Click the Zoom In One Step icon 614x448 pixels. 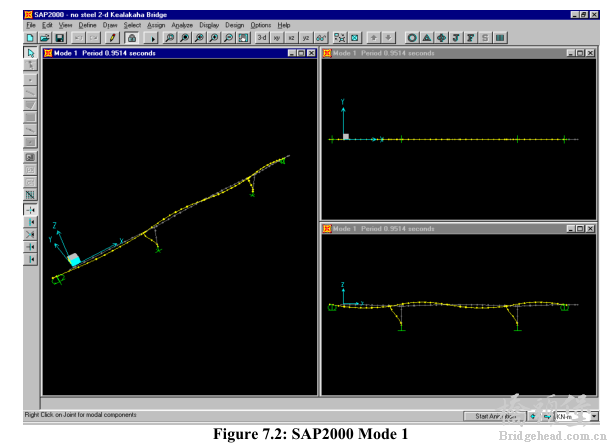(214, 38)
